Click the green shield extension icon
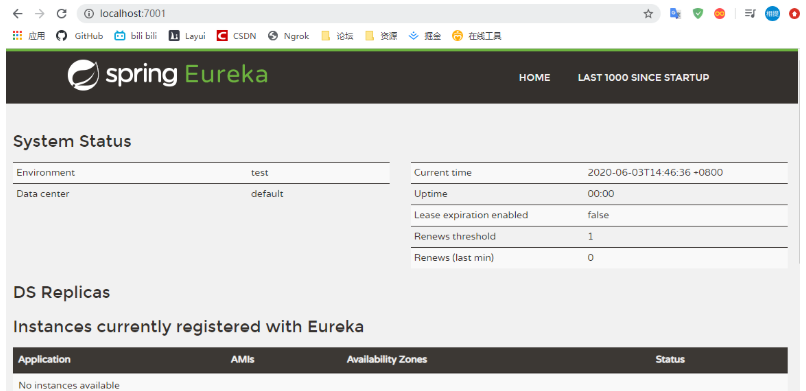The image size is (806, 391). click(x=698, y=14)
